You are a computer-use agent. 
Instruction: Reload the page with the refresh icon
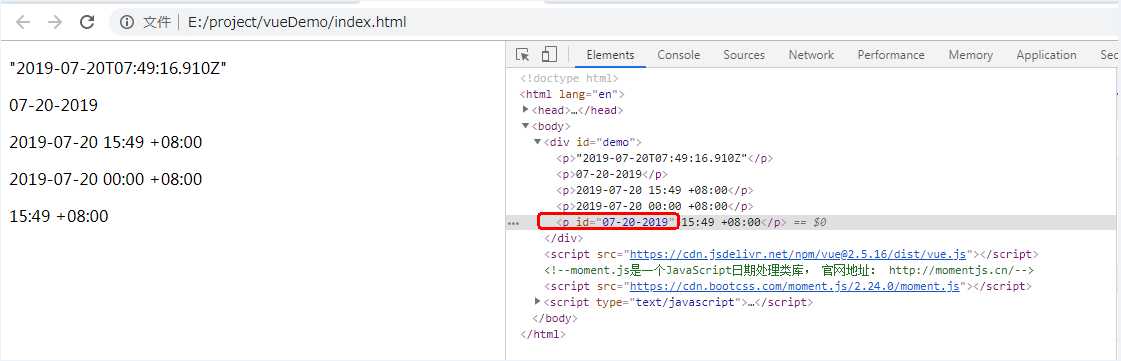[x=87, y=22]
